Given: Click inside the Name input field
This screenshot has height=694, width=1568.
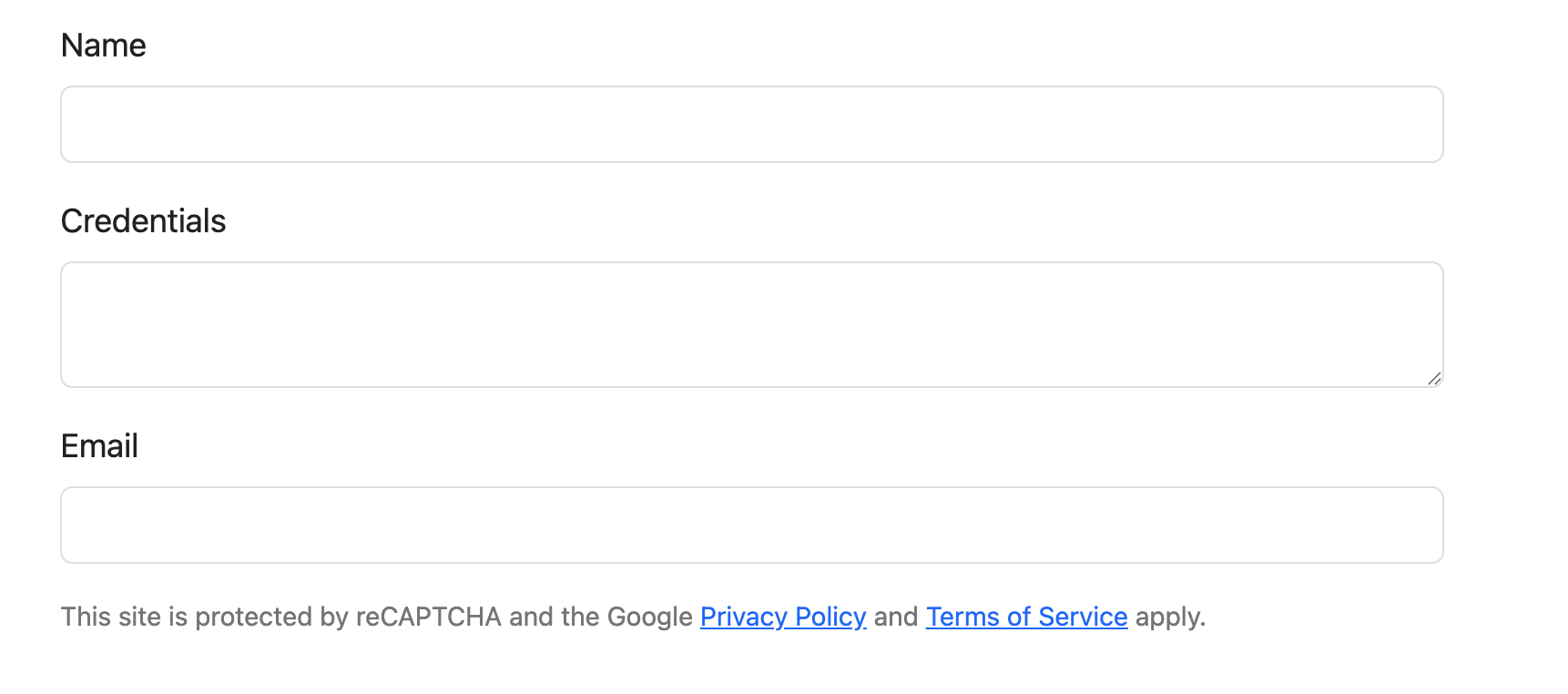Looking at the screenshot, I should 751,124.
